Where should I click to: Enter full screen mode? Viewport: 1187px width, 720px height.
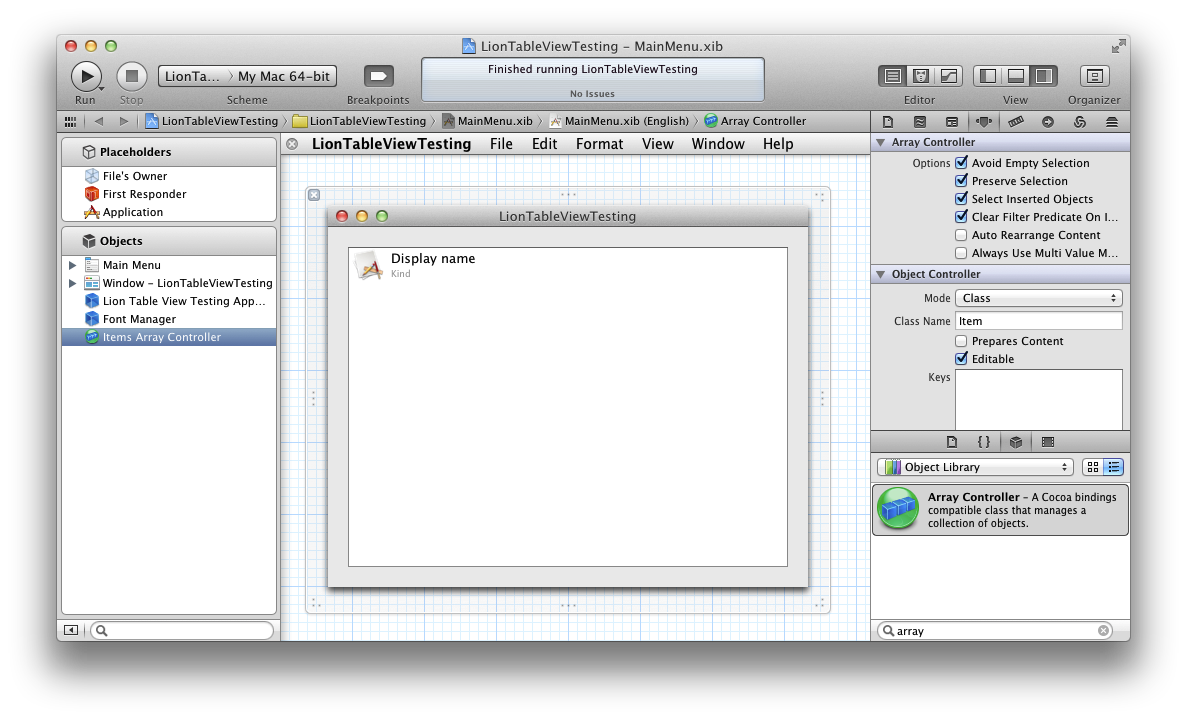1118,46
